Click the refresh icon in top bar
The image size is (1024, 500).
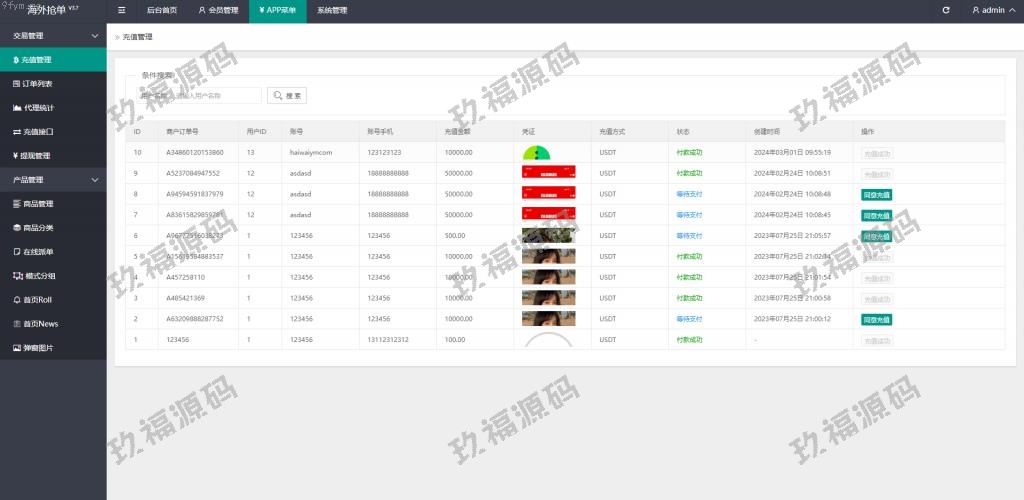tap(946, 10)
